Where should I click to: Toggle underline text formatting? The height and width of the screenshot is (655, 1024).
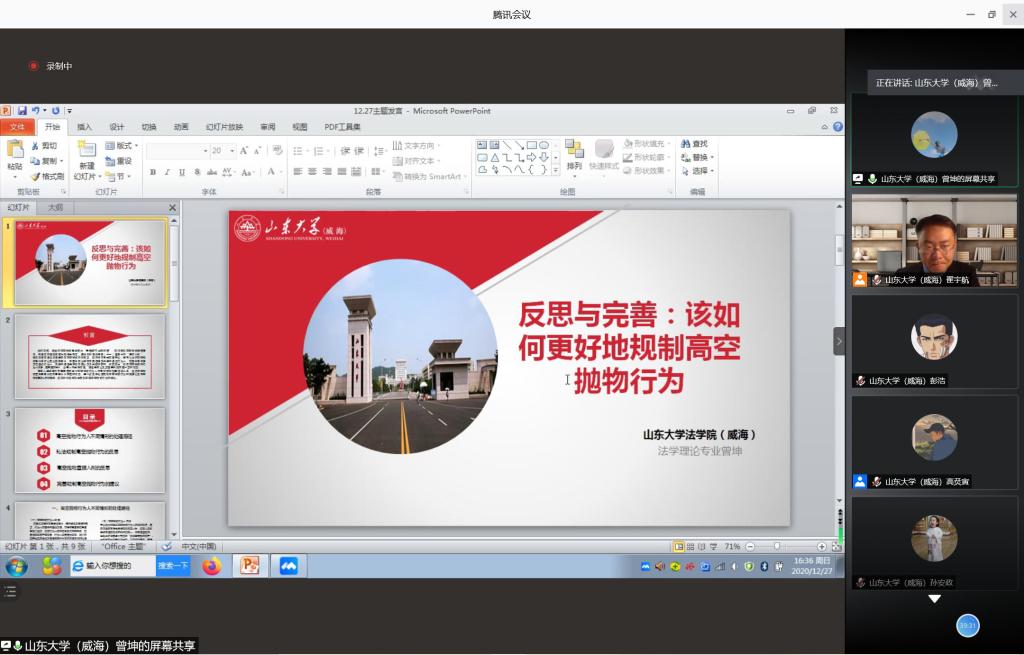181,172
